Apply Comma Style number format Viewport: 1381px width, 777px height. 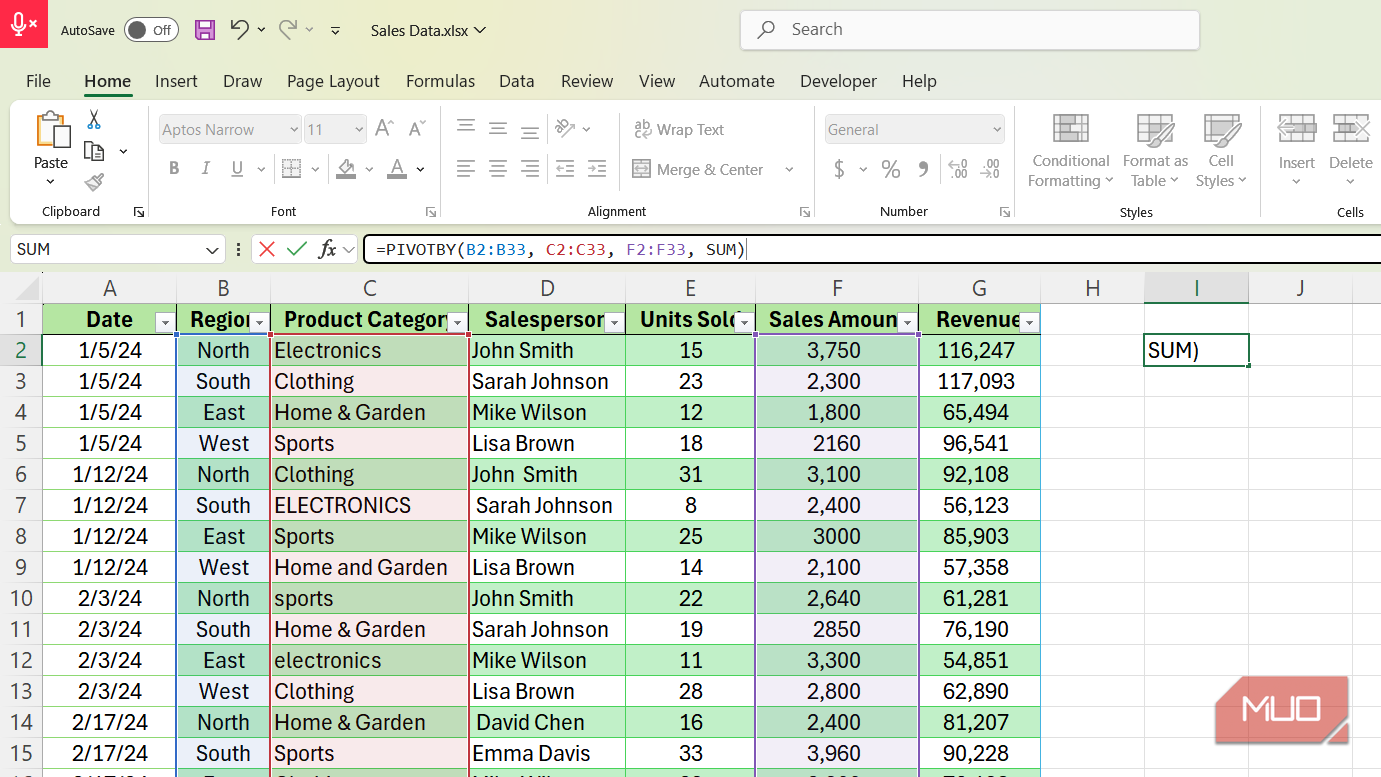923,169
